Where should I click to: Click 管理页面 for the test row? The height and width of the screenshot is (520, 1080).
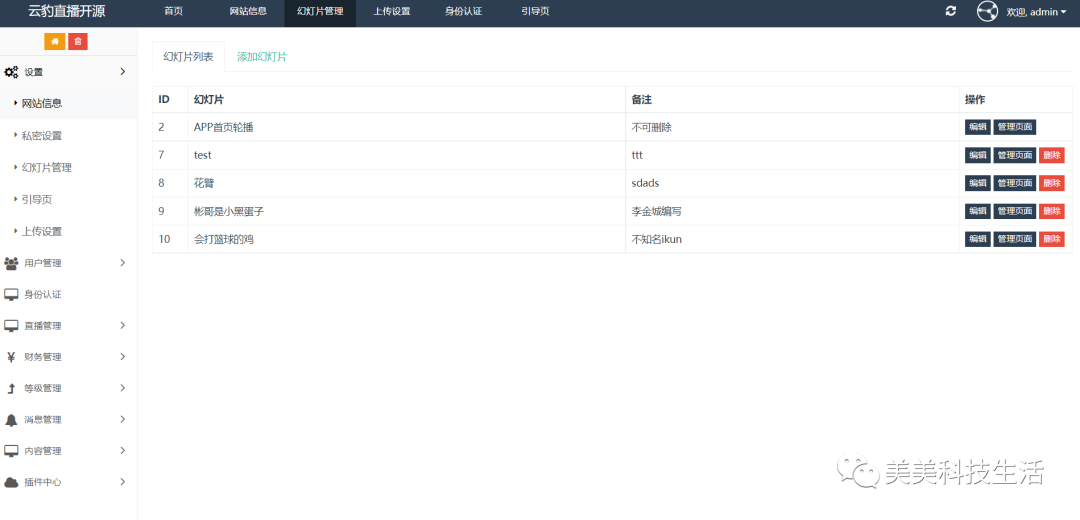(x=1015, y=155)
